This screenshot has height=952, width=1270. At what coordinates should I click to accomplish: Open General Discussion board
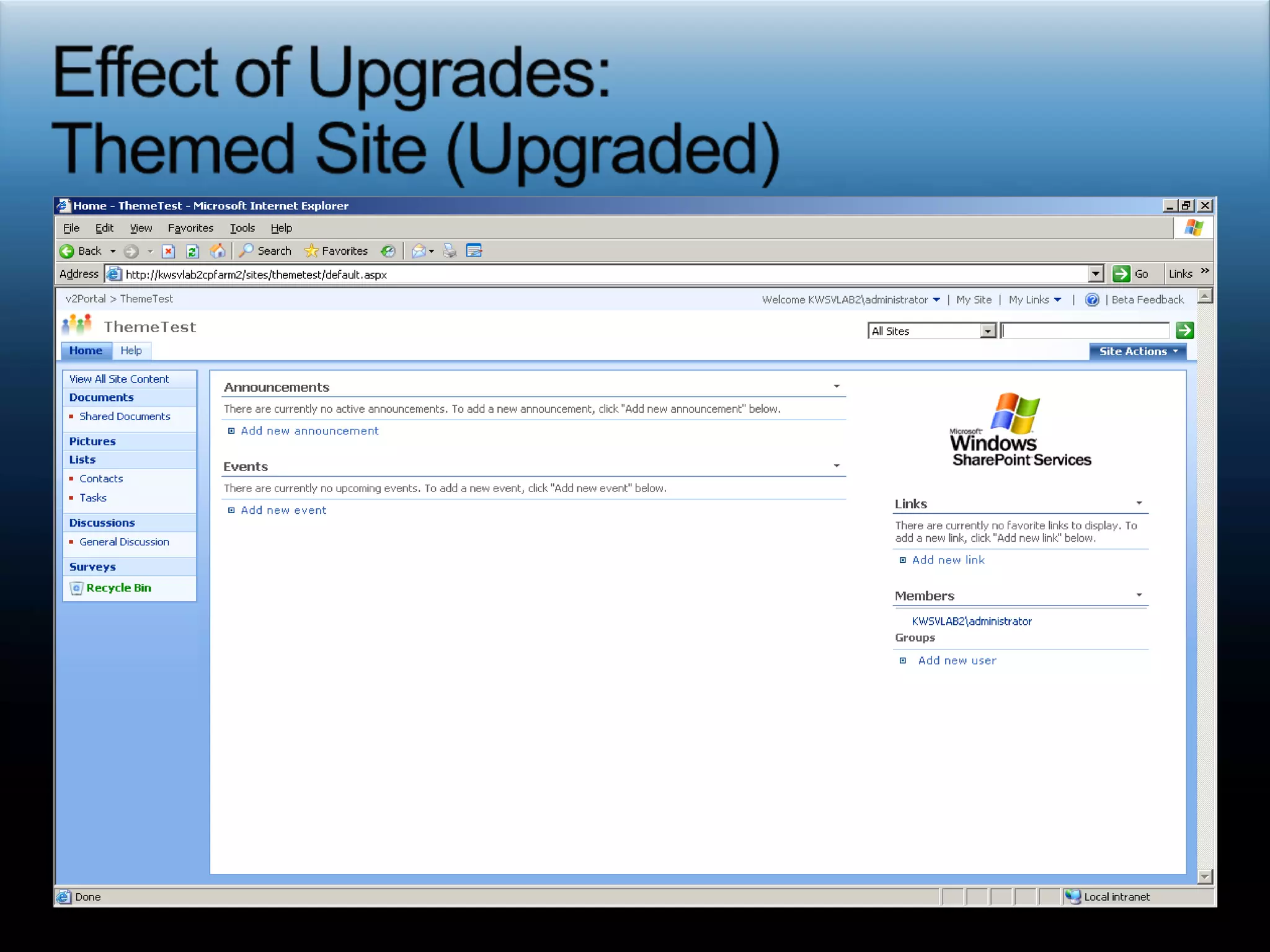click(124, 542)
